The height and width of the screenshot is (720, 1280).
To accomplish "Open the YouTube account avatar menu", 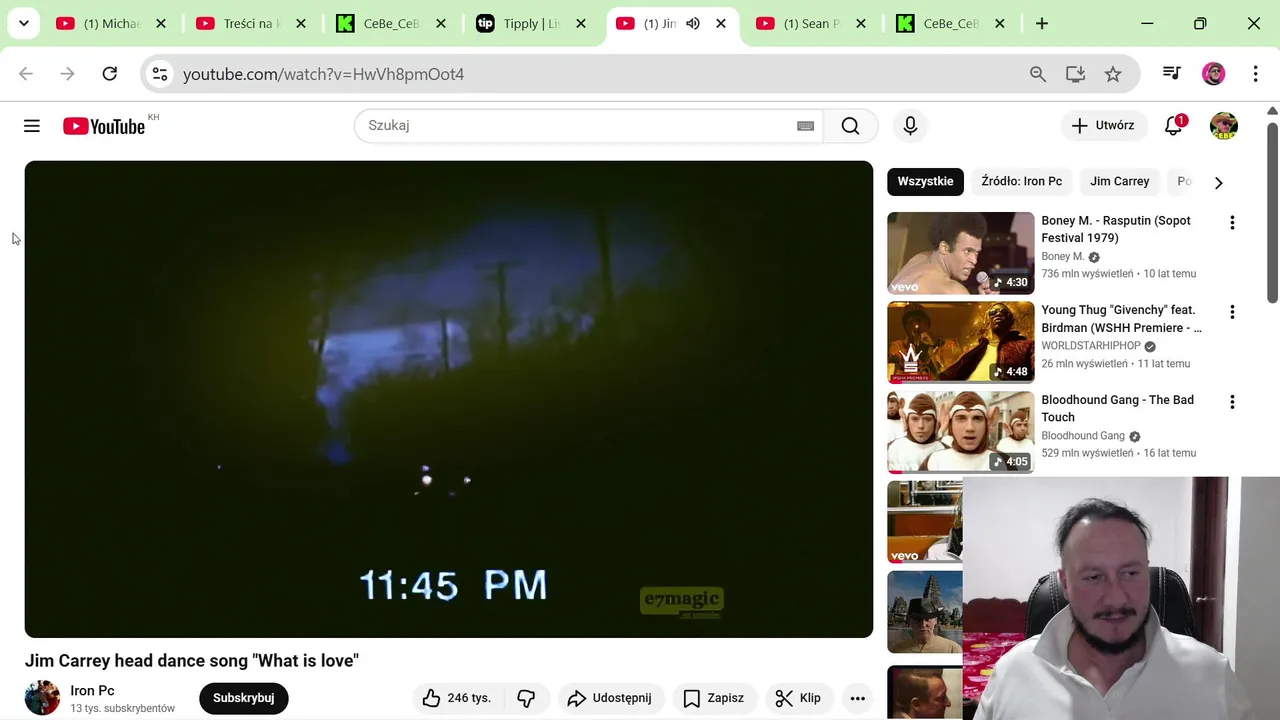I will click(1224, 126).
